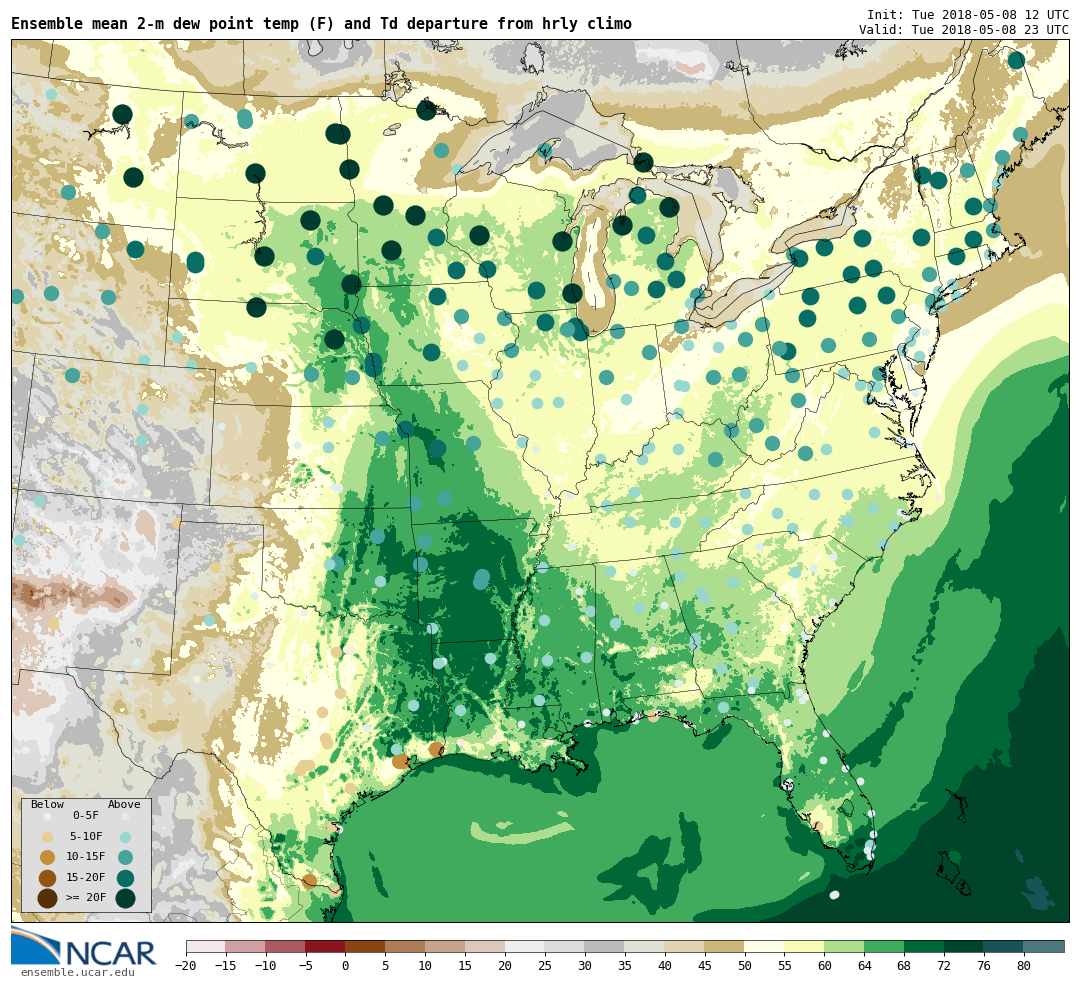
Task: Click the colorbar segment between 35 and 40
Action: coord(645,946)
